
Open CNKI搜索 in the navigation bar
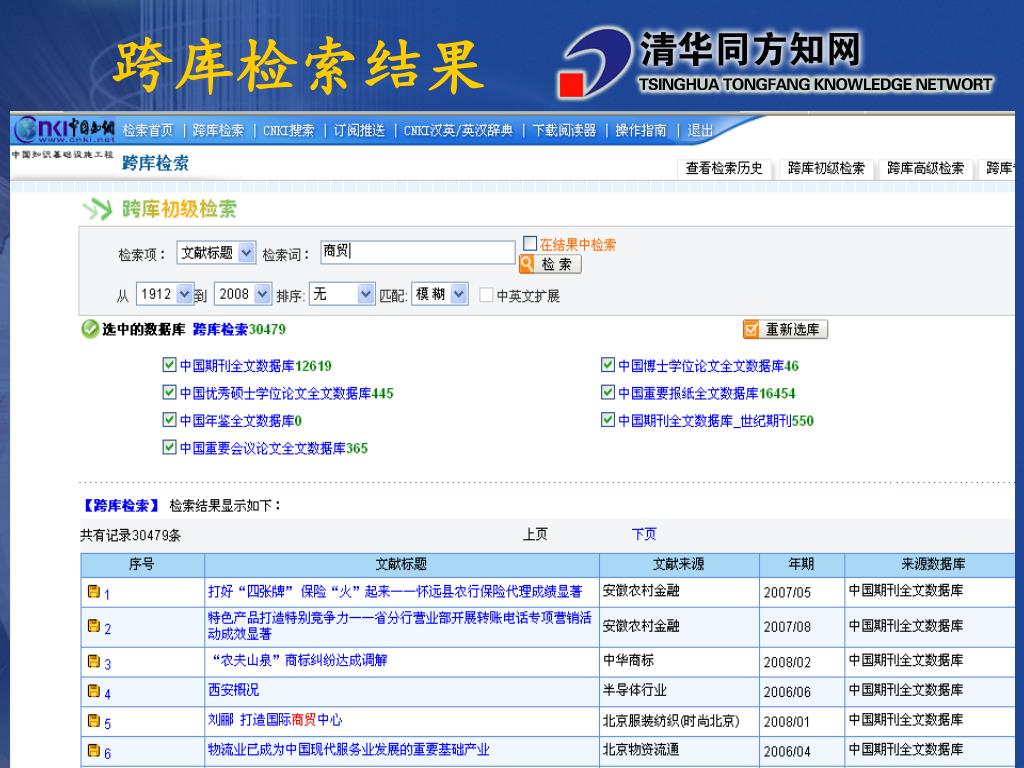click(x=289, y=130)
